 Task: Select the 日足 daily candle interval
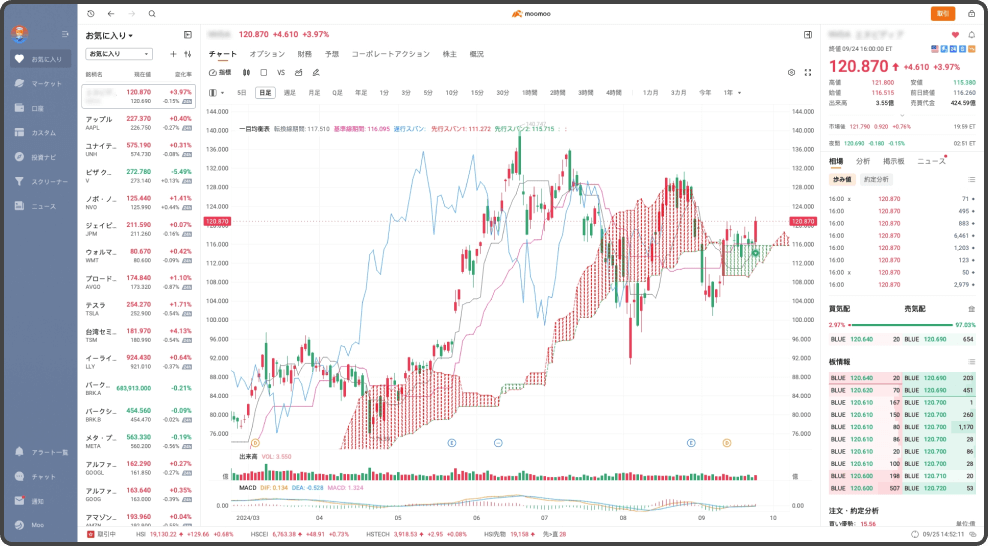(265, 92)
